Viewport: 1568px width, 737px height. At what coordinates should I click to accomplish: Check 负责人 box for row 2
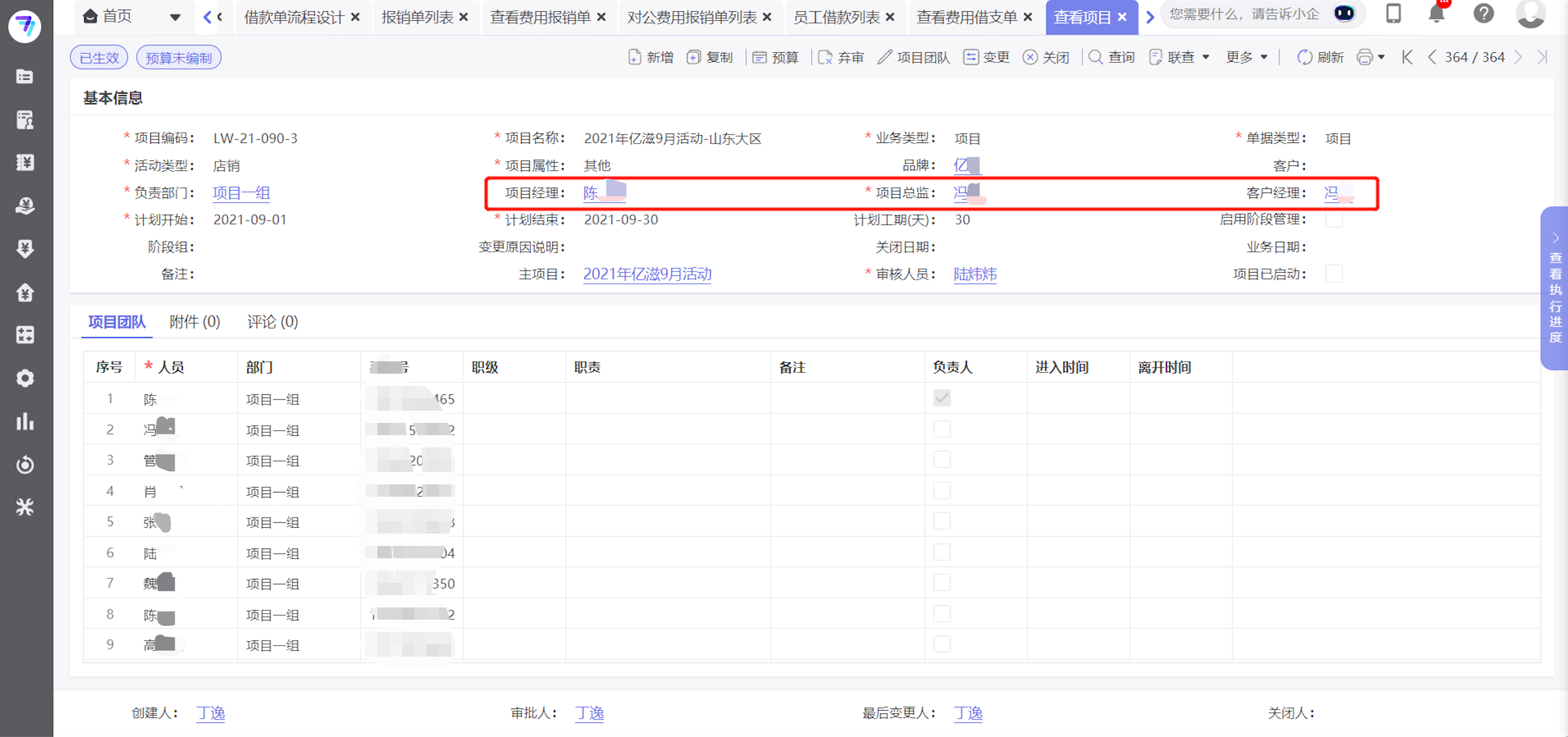(941, 429)
